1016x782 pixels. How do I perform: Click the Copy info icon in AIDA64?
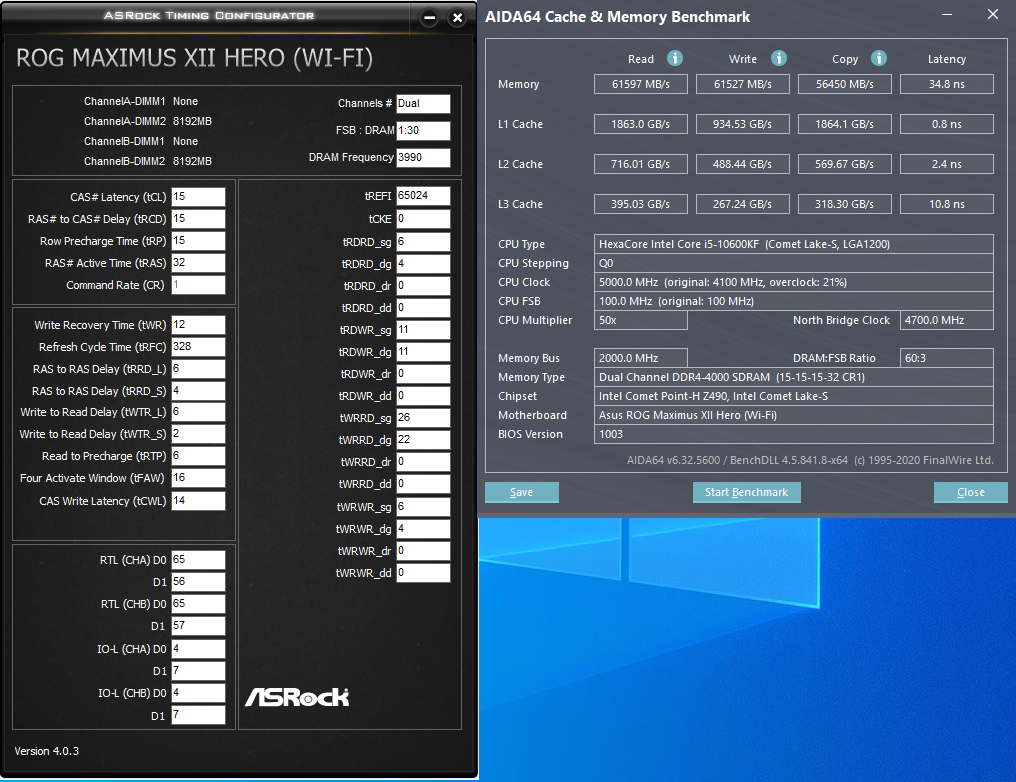point(879,58)
